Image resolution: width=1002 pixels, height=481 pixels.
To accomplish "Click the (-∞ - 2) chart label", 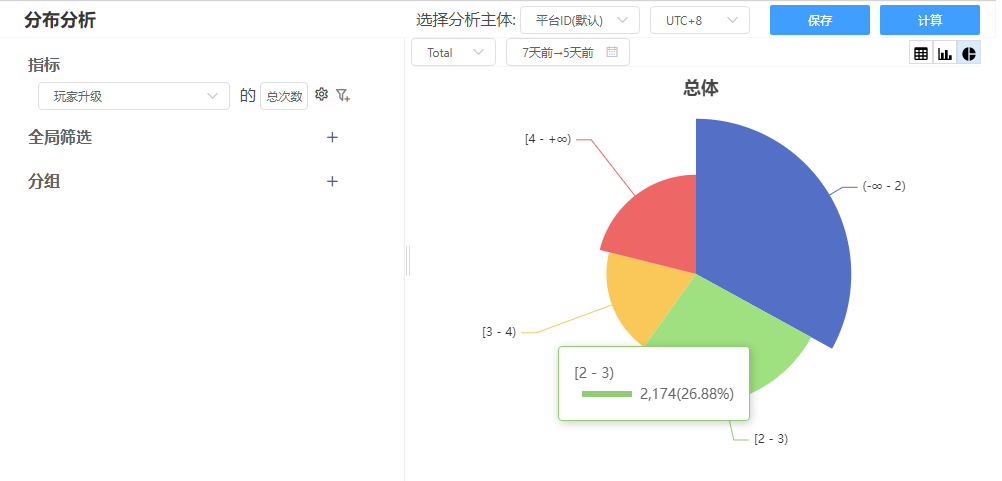I will click(884, 186).
